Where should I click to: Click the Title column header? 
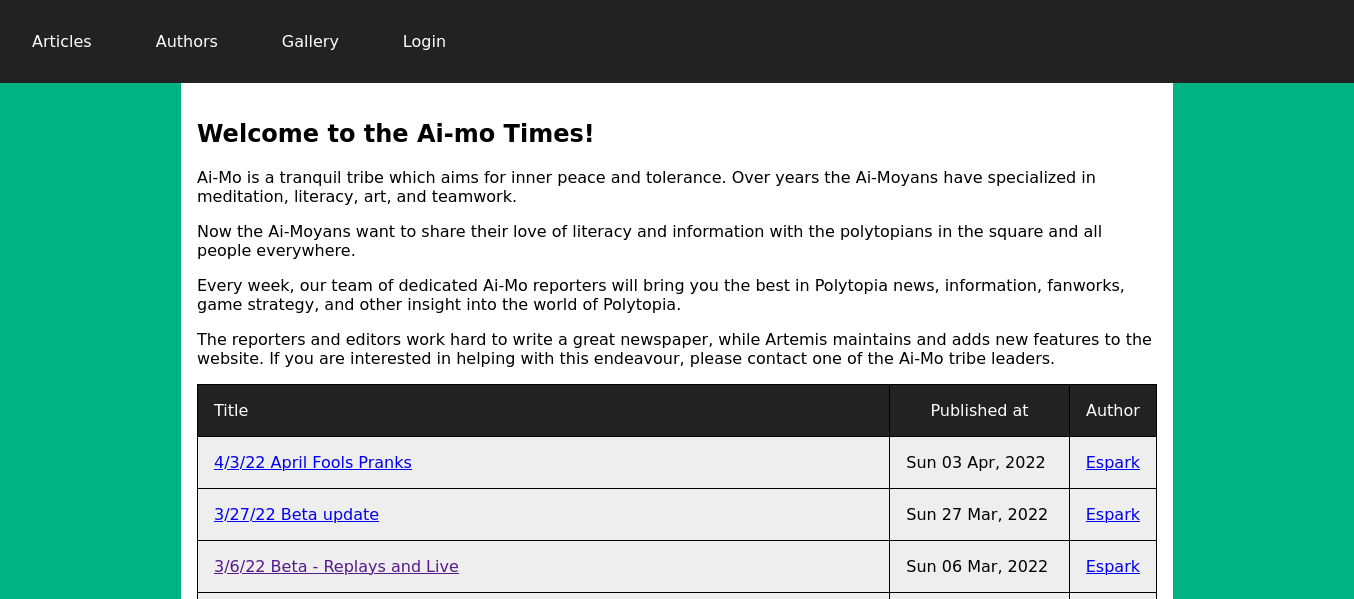click(x=231, y=410)
